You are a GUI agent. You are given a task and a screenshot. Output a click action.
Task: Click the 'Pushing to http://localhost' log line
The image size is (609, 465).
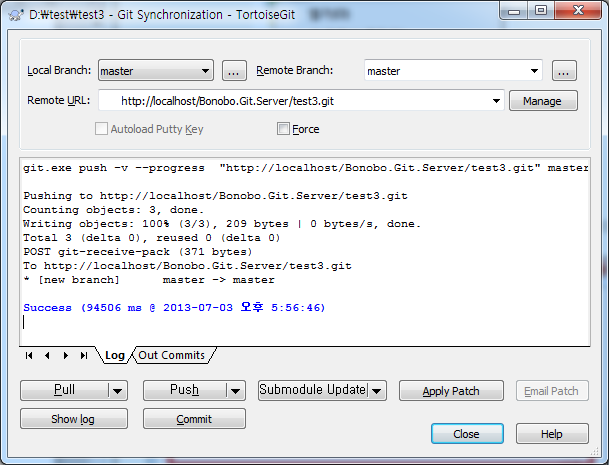coord(216,196)
